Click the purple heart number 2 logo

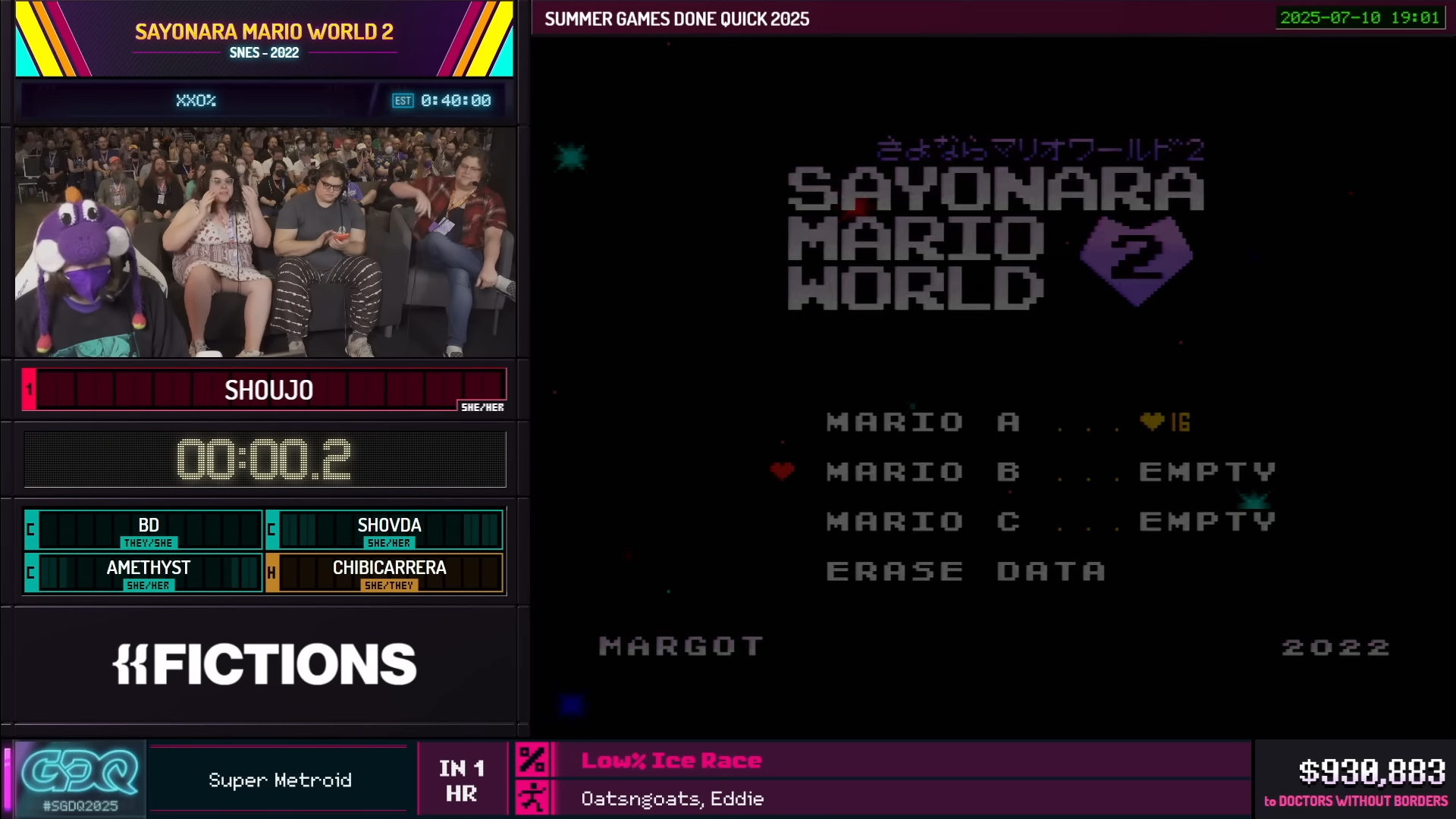(x=1135, y=261)
